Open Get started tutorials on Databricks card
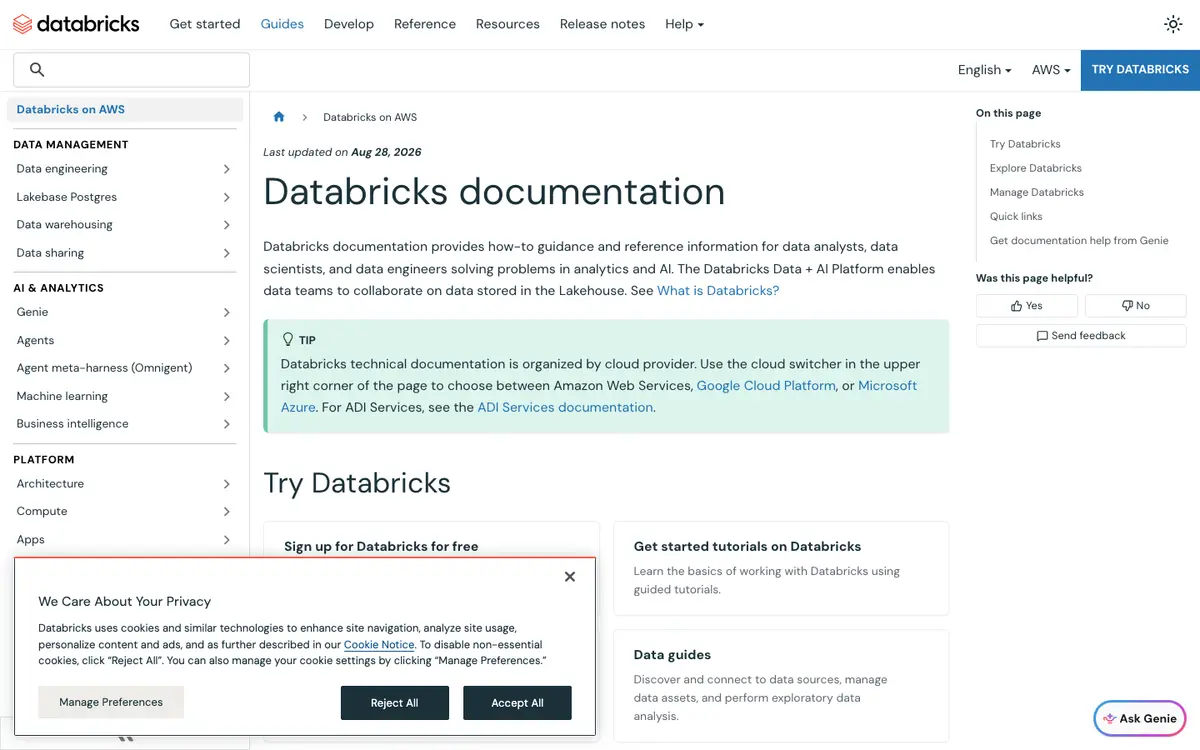This screenshot has height=750, width=1200. pyautogui.click(x=781, y=568)
